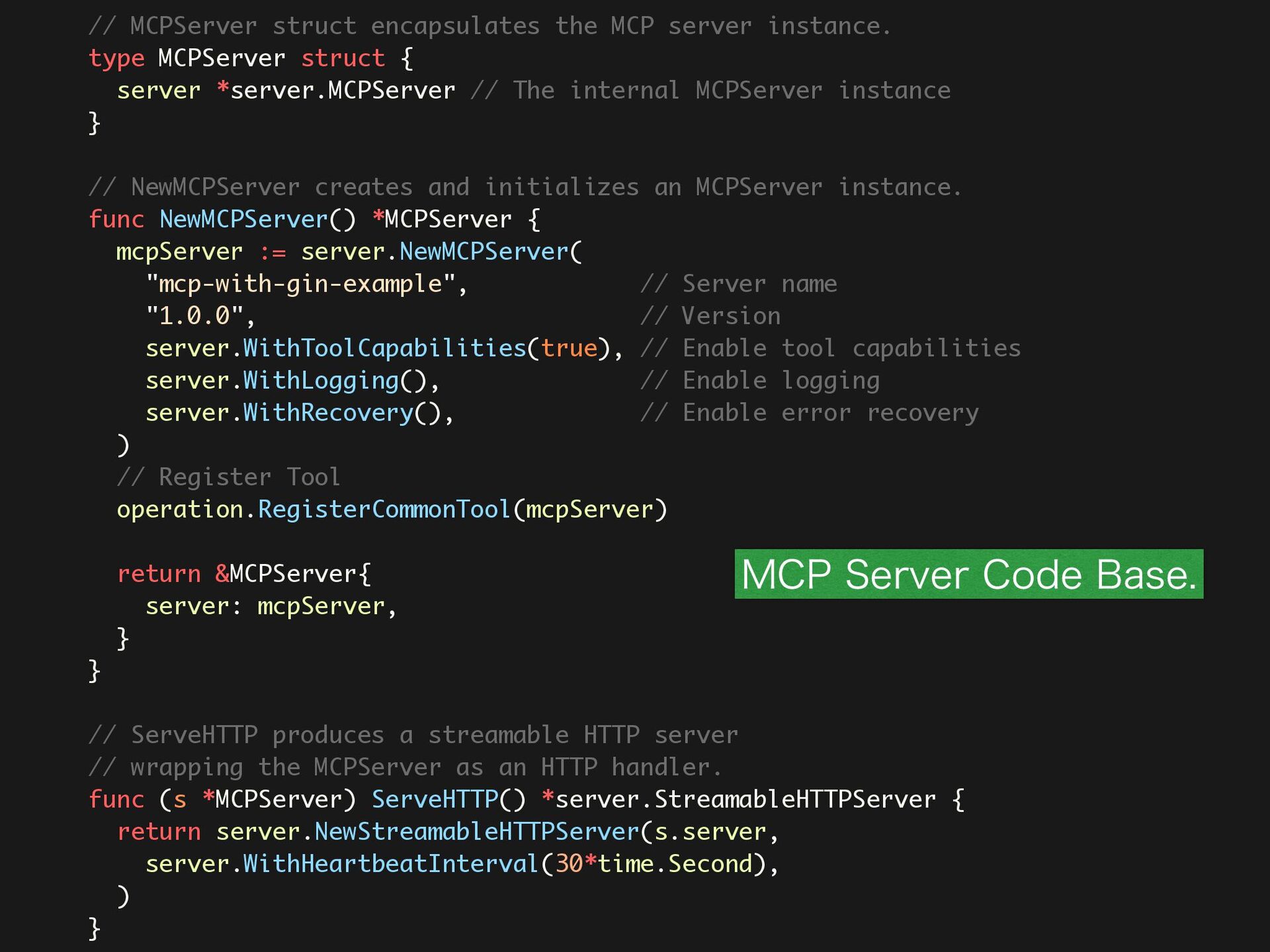This screenshot has width=1270, height=952.
Task: Click the WithToolCapabilities call
Action: (384, 348)
